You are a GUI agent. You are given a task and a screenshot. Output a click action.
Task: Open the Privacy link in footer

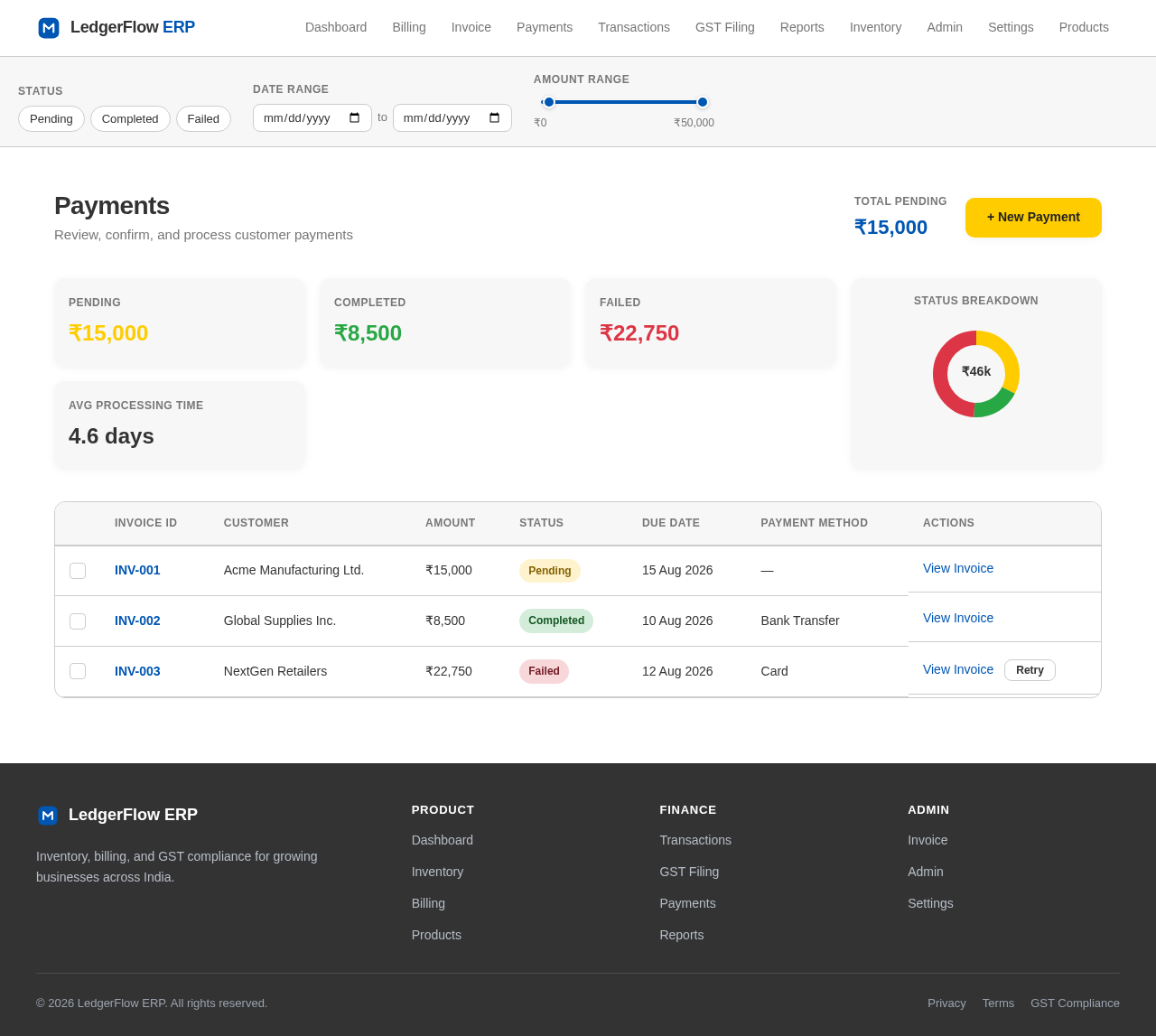pos(946,1003)
